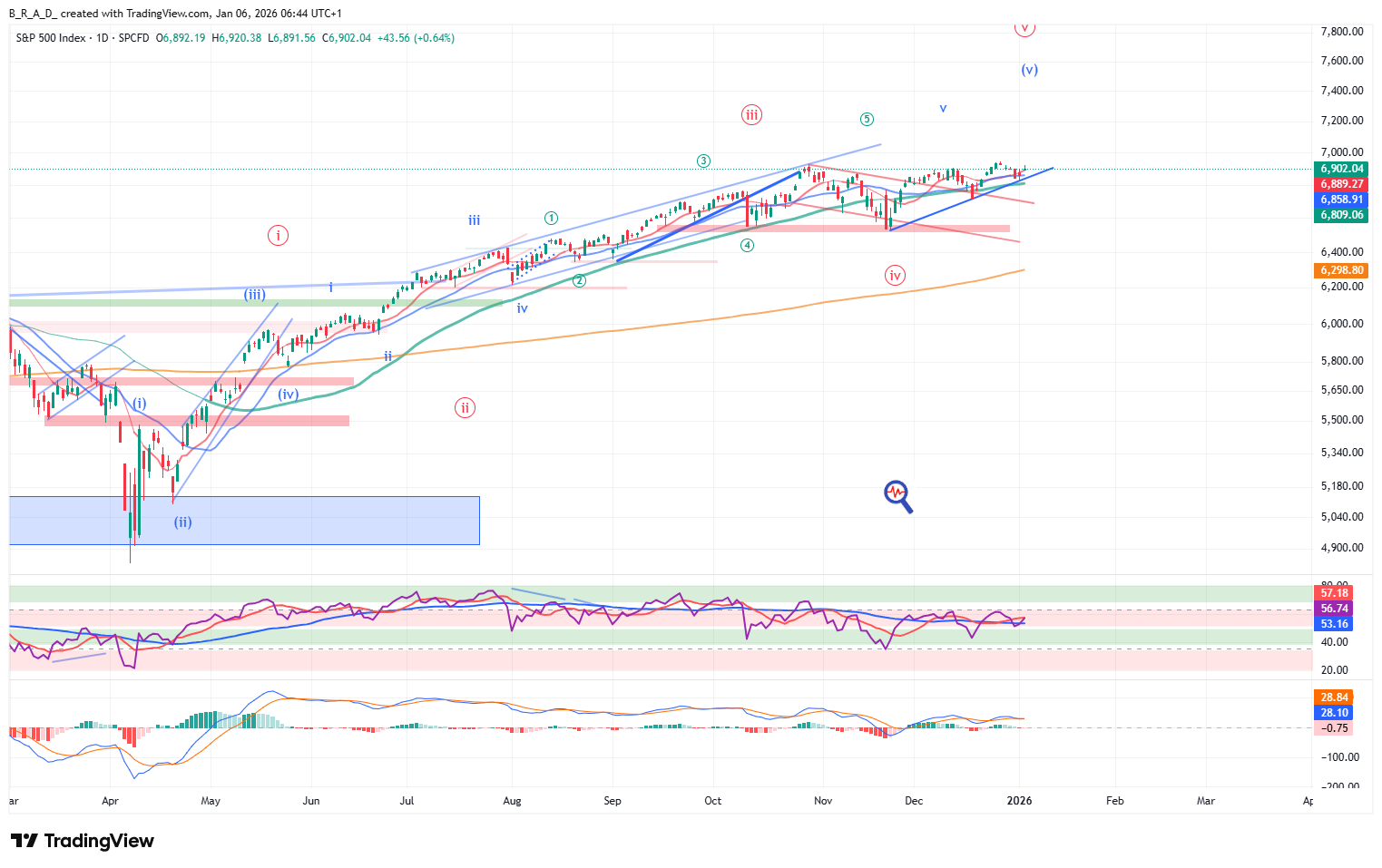Click the magnifier pulse icon on chart
This screenshot has width=1382, height=868.
click(897, 495)
